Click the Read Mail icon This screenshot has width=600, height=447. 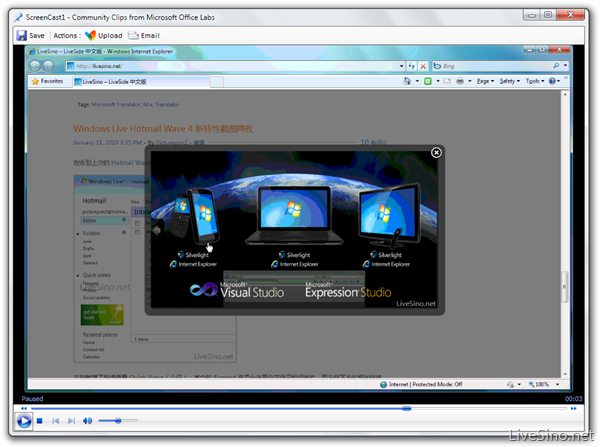tap(447, 81)
